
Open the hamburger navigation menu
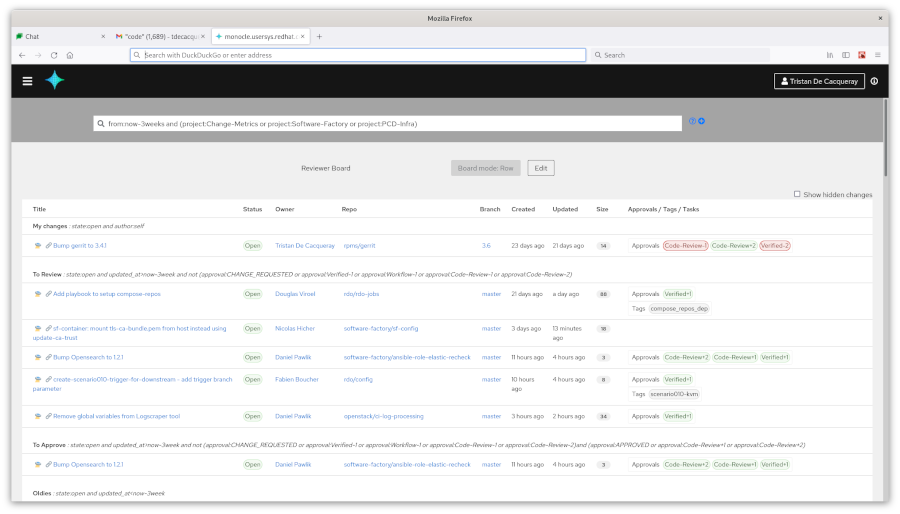pyautogui.click(x=27, y=81)
